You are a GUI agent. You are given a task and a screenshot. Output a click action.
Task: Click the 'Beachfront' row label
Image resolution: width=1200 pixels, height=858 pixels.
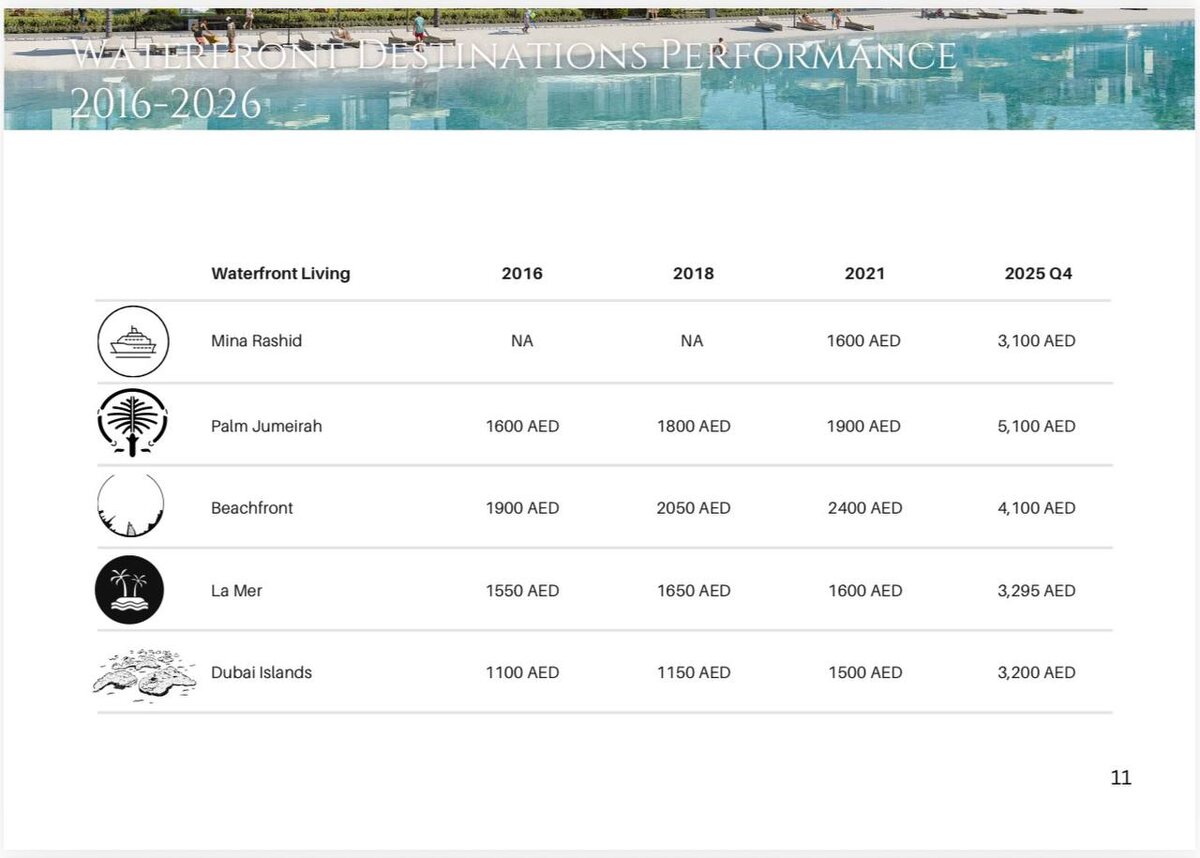click(x=252, y=508)
